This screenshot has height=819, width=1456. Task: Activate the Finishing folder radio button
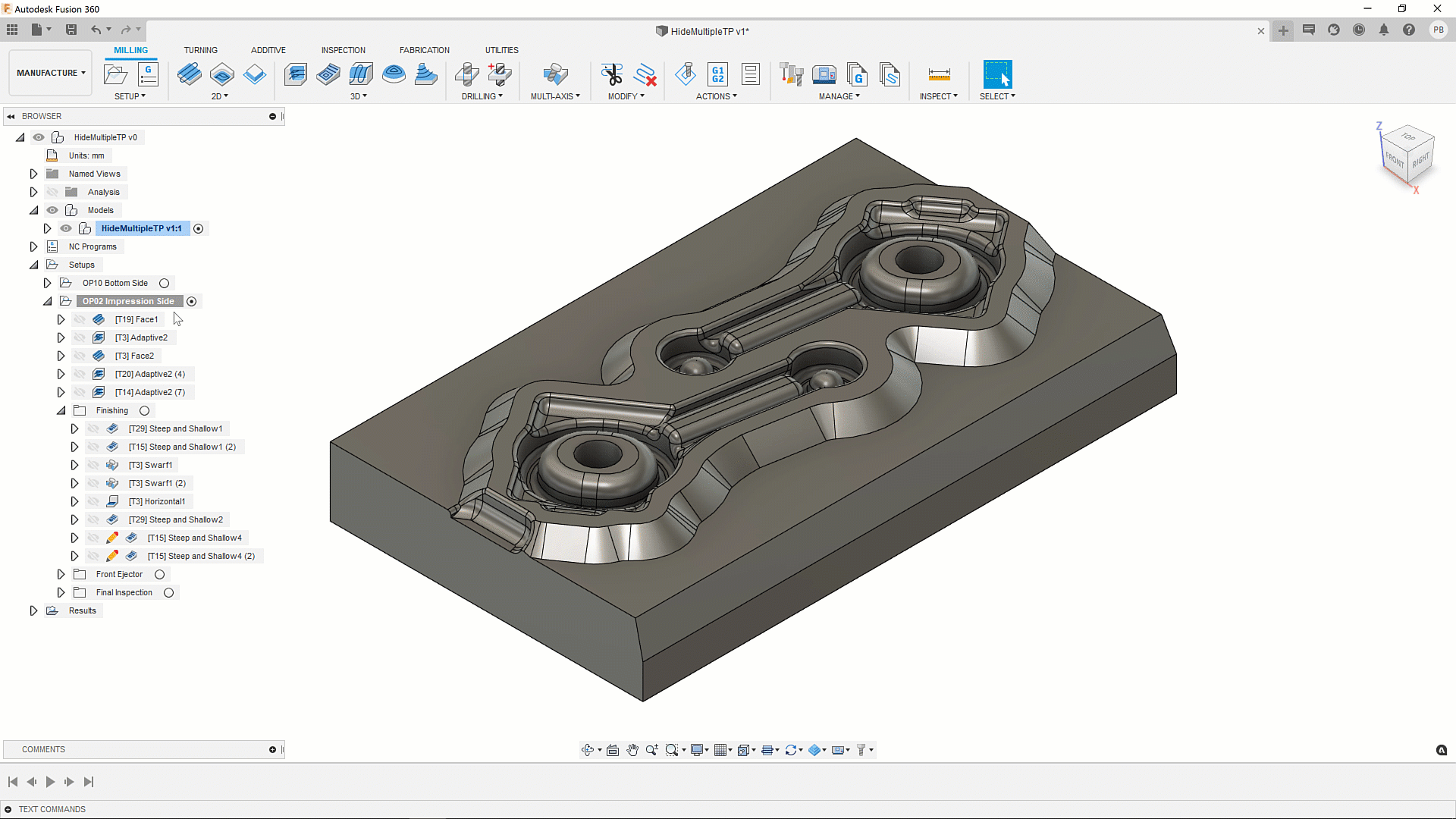click(x=144, y=410)
